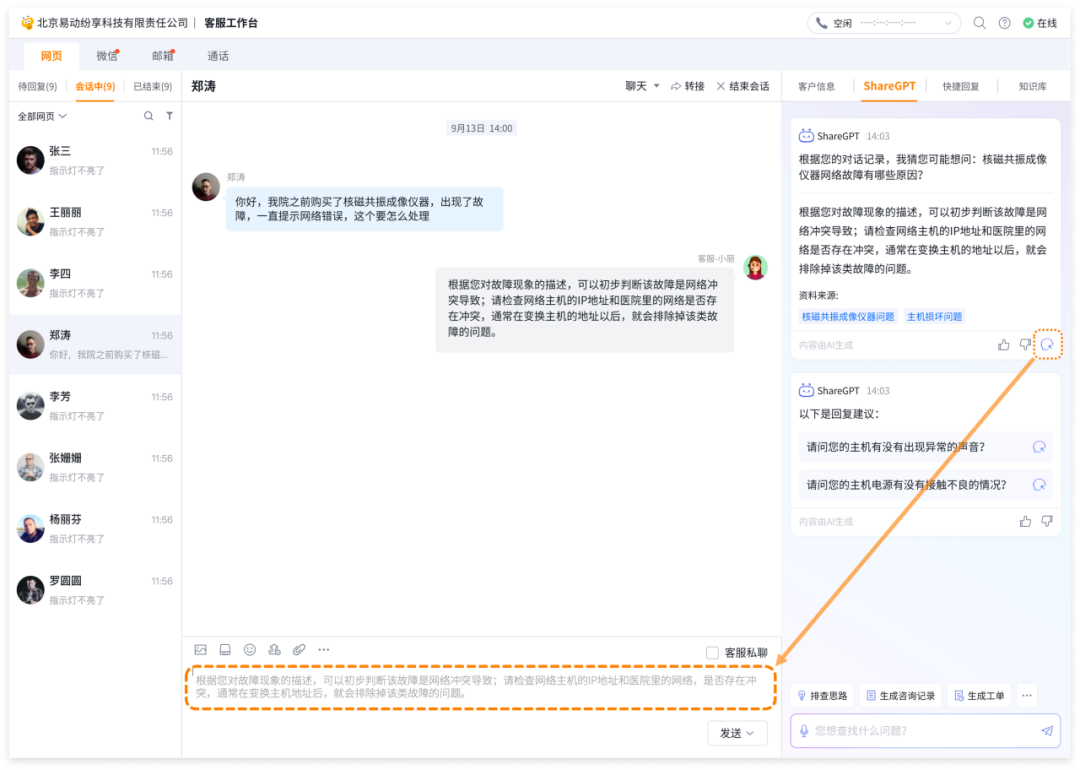Viewport: 1080px width, 770px height.
Task: Open the 全部网页 filter dropdown
Action: coord(42,116)
